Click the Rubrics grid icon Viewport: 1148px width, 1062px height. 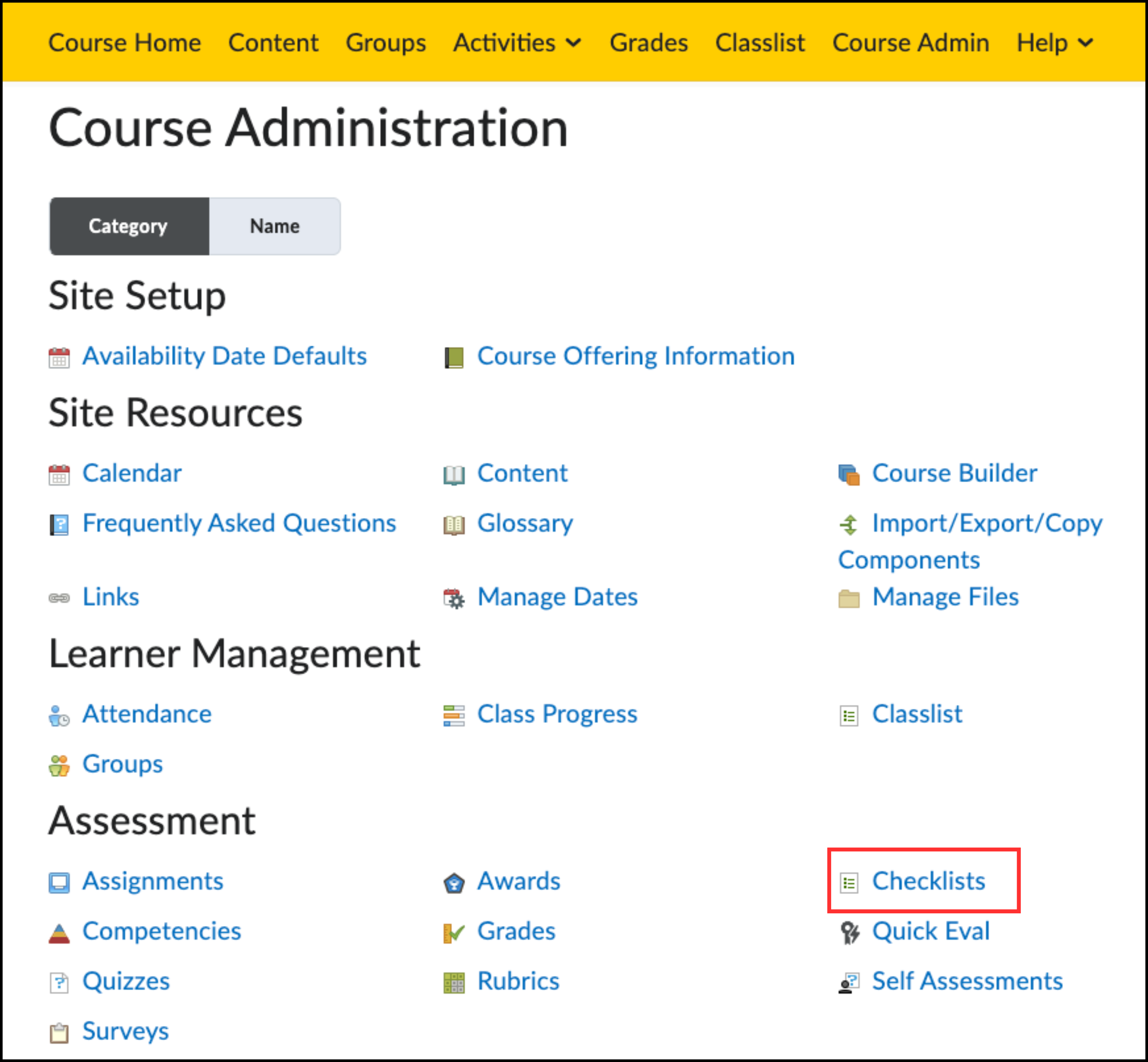click(x=454, y=983)
